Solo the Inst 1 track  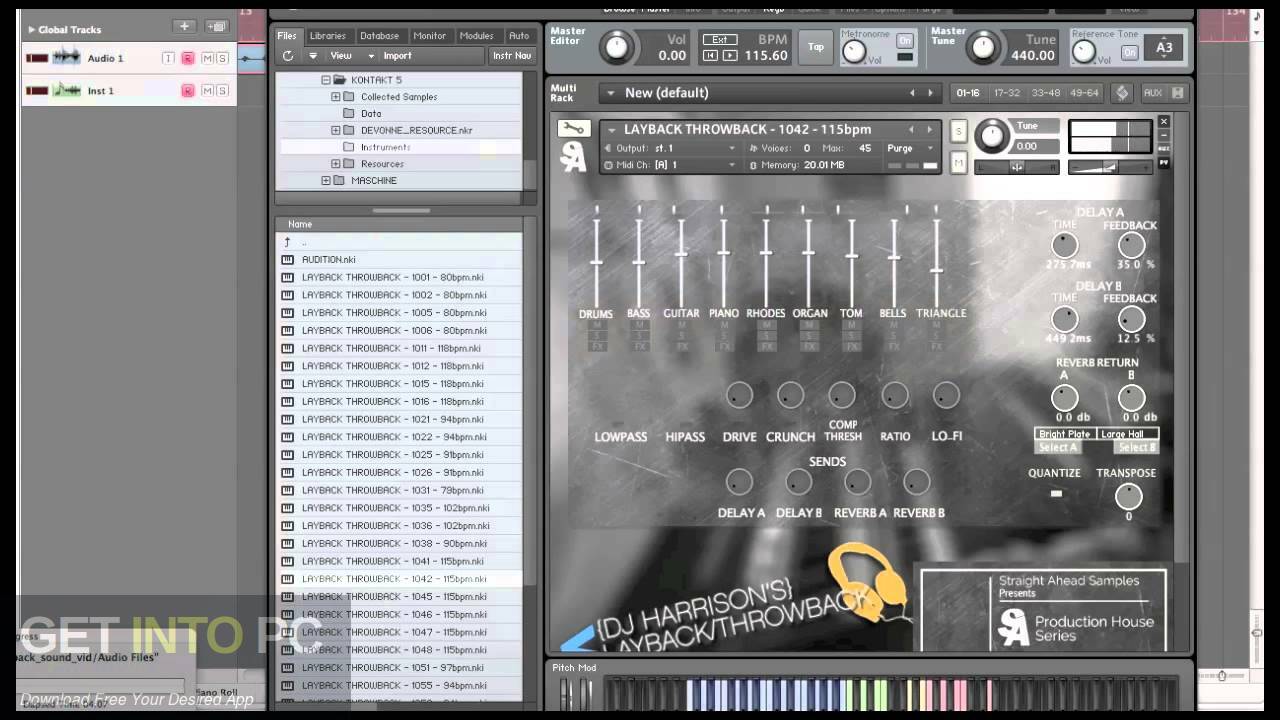(x=222, y=90)
